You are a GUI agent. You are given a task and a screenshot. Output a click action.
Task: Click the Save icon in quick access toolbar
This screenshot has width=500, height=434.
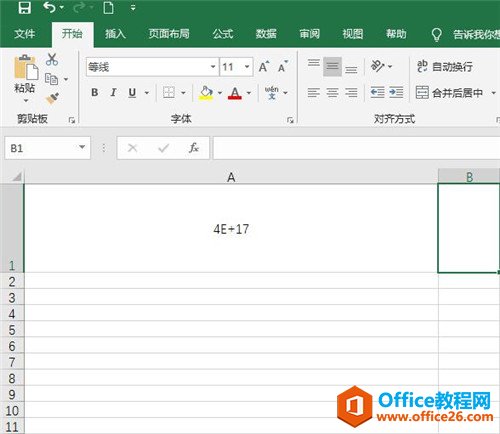pos(24,7)
